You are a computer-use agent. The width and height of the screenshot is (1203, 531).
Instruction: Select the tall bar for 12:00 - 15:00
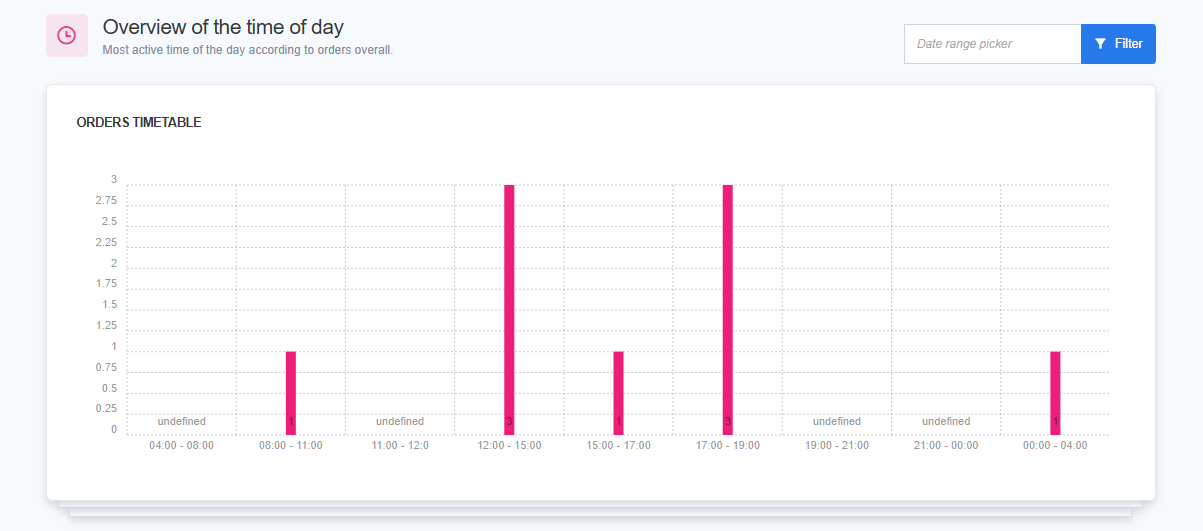coord(509,309)
